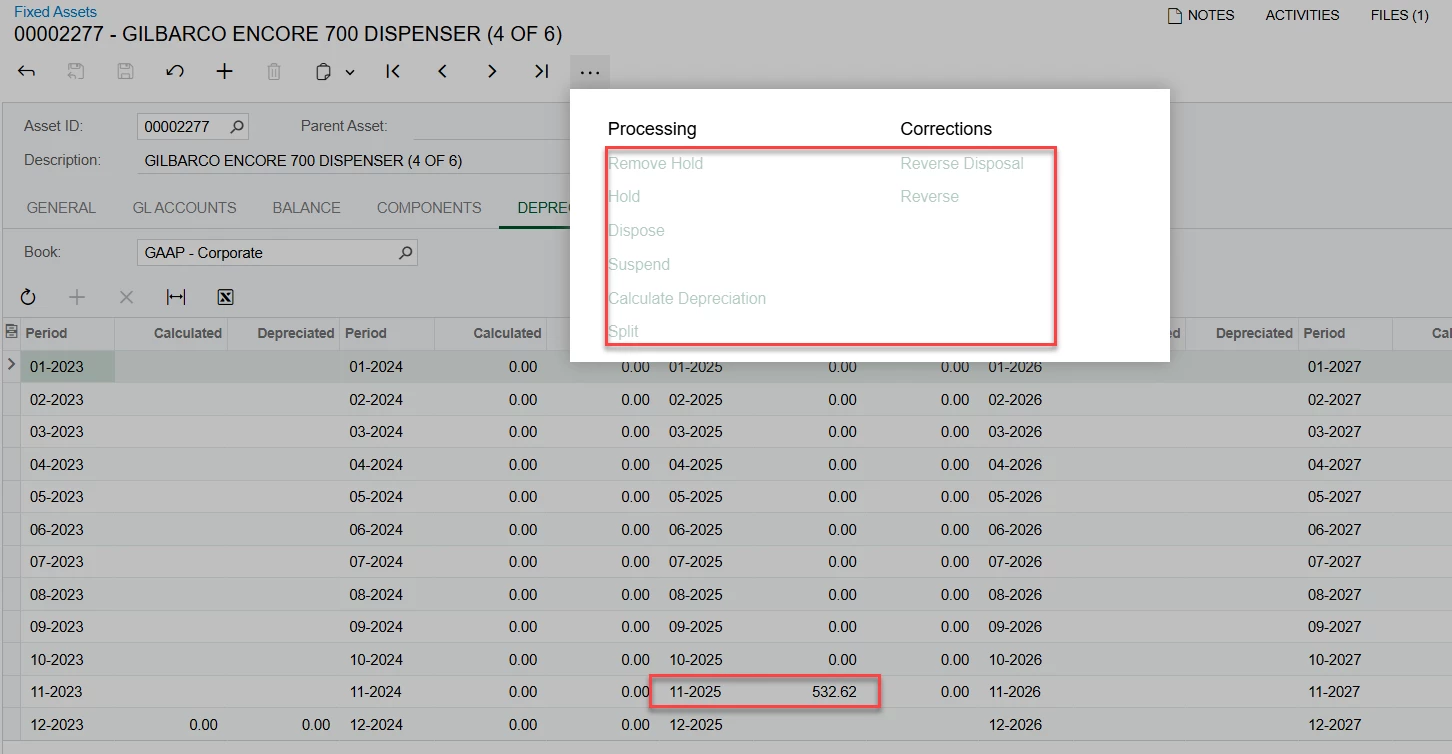Open Activities
This screenshot has height=754, width=1452.
(1302, 15)
